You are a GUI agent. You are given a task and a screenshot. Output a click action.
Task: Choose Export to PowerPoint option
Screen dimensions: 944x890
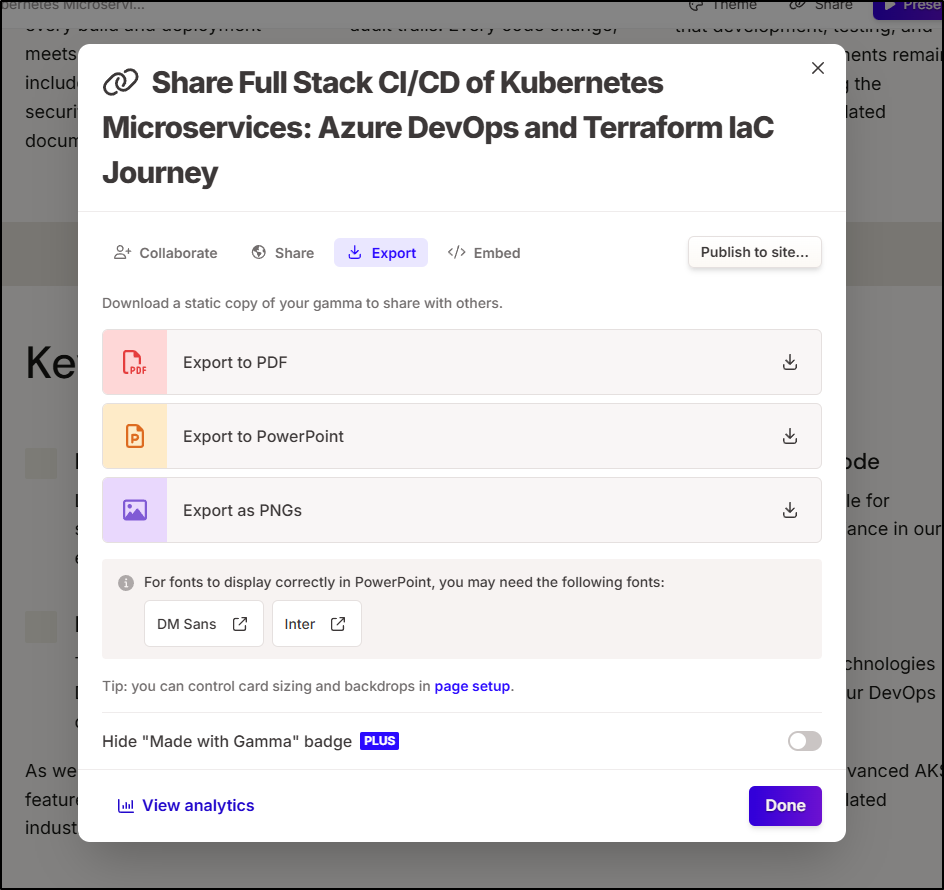[x=462, y=437]
